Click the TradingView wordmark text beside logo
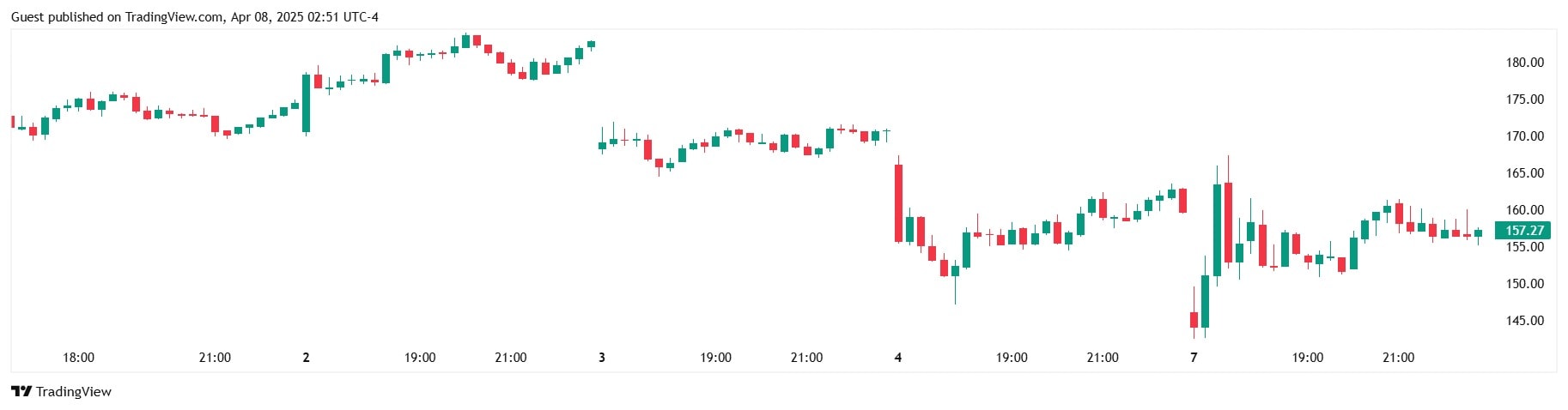 (74, 392)
